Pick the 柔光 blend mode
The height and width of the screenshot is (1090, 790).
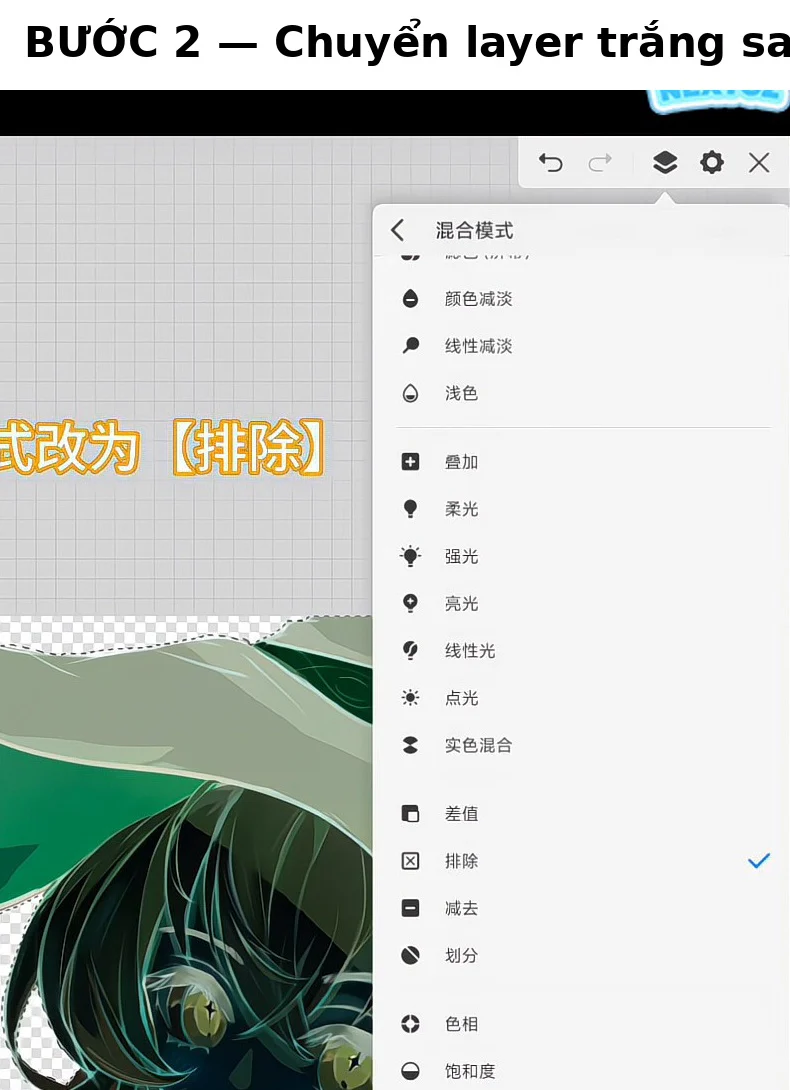point(462,509)
